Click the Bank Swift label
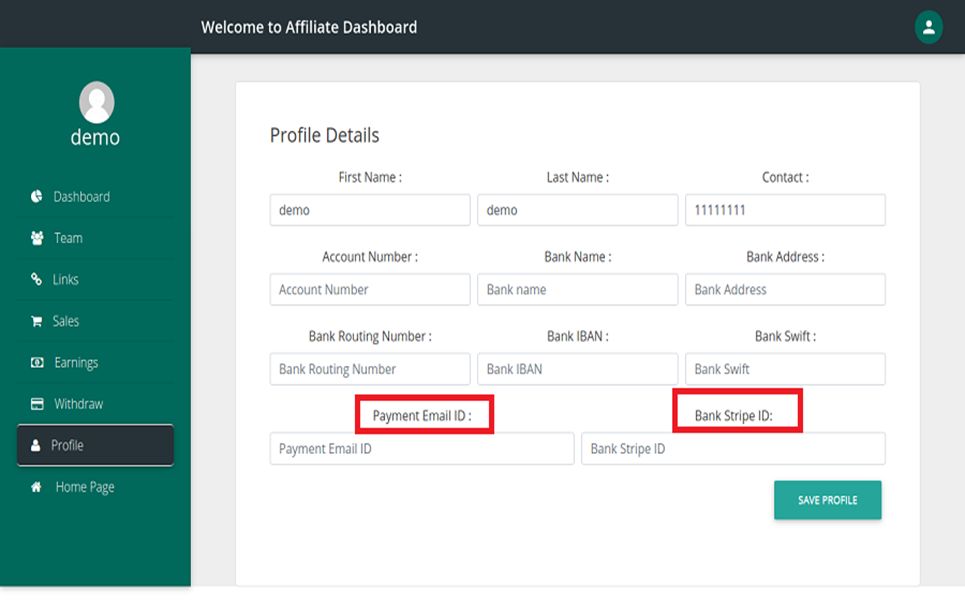This screenshot has width=965, height=600. 785,336
